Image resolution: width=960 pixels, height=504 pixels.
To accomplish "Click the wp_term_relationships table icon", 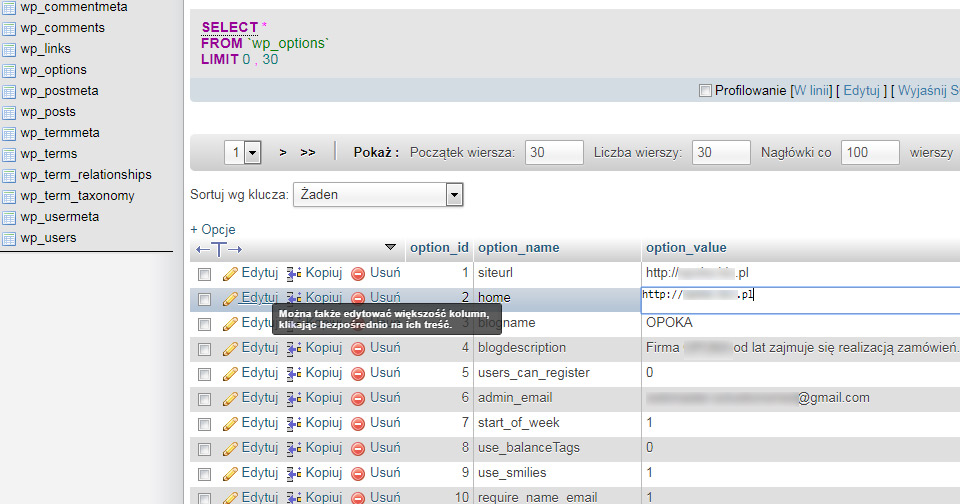I will pos(9,175).
